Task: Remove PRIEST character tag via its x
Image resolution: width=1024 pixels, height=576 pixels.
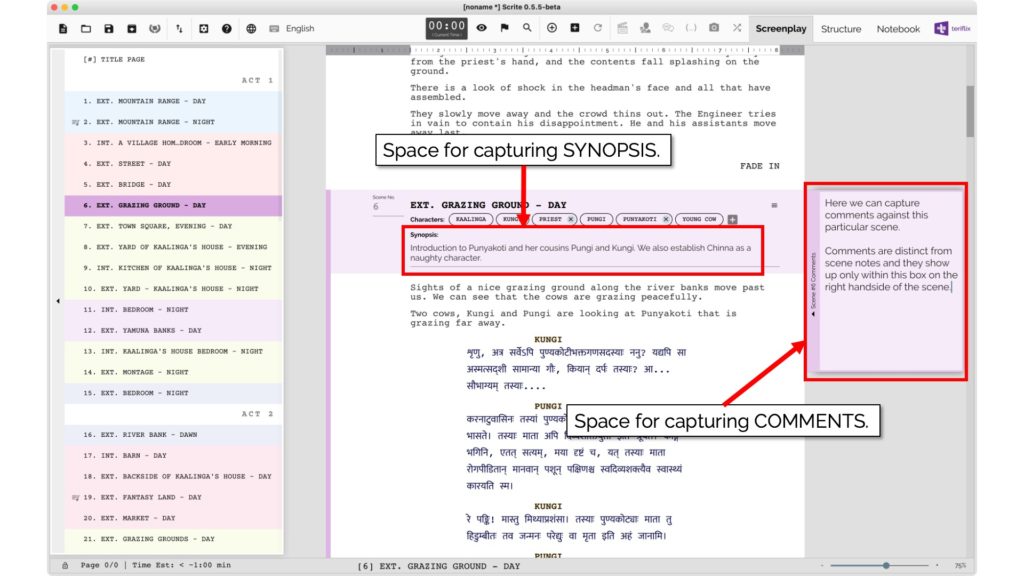Action: click(x=571, y=219)
